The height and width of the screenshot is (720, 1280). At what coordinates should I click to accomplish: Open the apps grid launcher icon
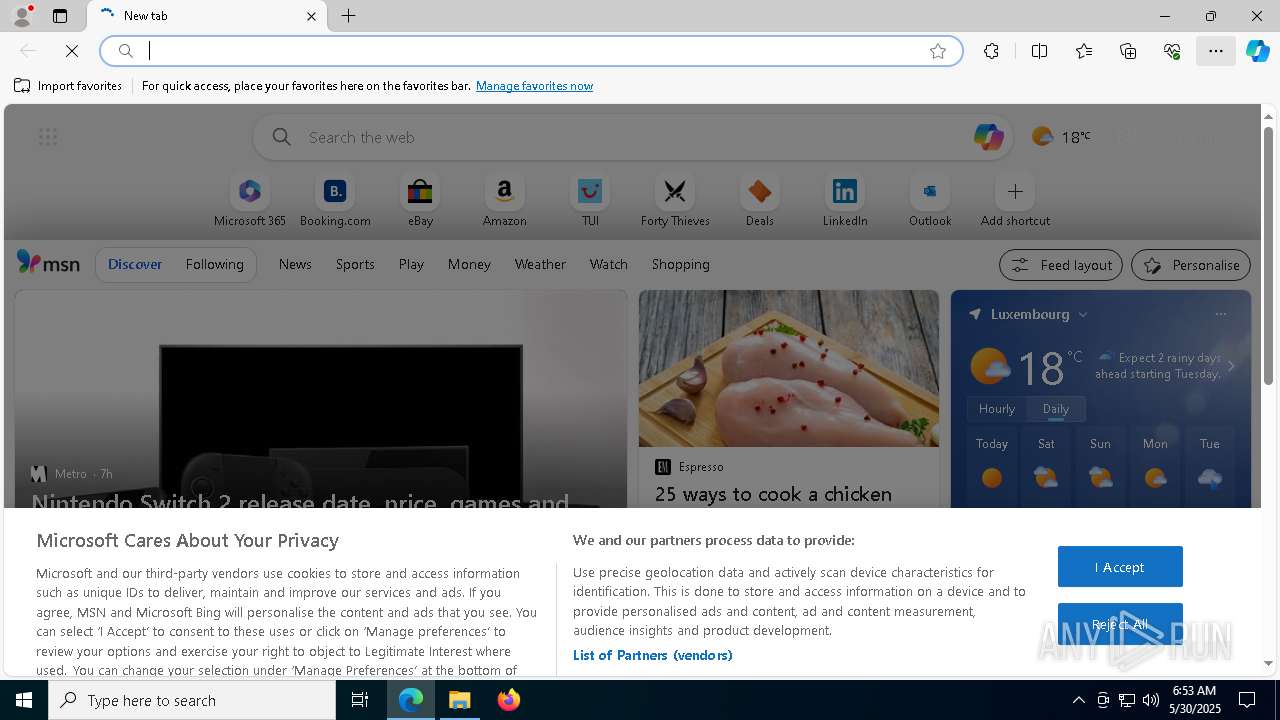[48, 137]
